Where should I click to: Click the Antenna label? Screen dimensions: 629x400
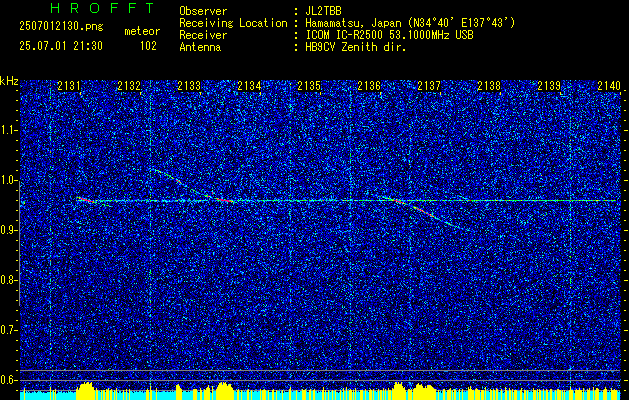[200, 47]
